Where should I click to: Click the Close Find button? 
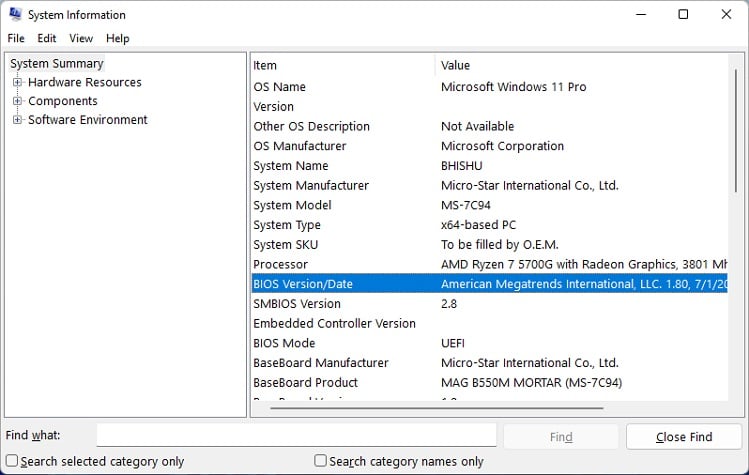(684, 437)
